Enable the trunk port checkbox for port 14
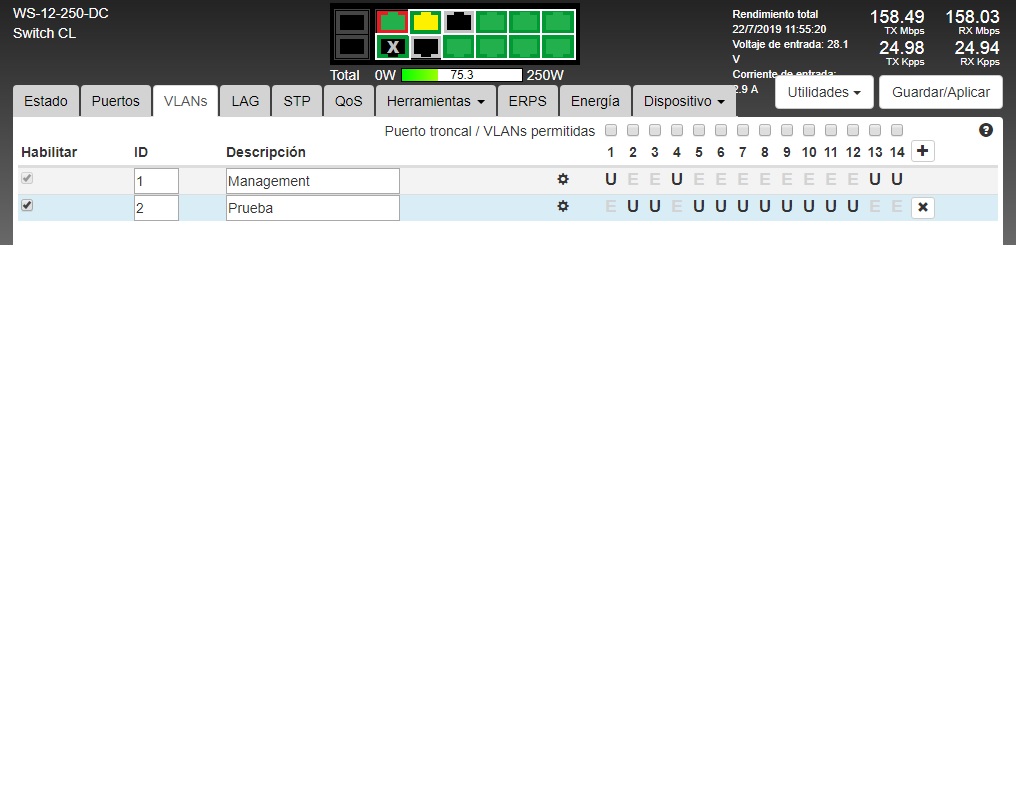Image resolution: width=1016 pixels, height=800 pixels. click(x=897, y=131)
